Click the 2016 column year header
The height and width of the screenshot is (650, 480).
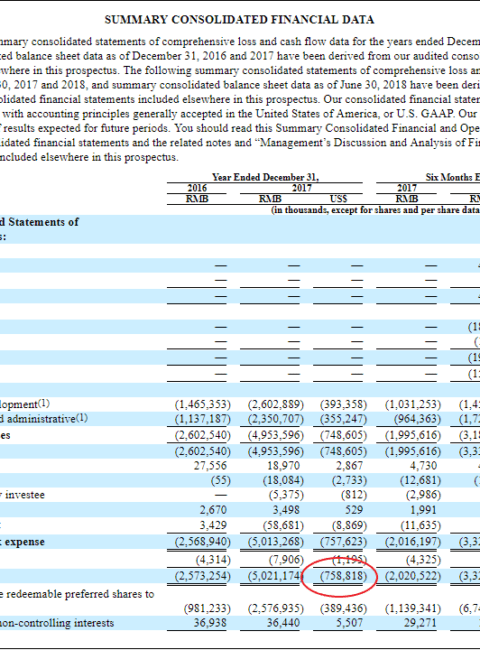tap(197, 188)
